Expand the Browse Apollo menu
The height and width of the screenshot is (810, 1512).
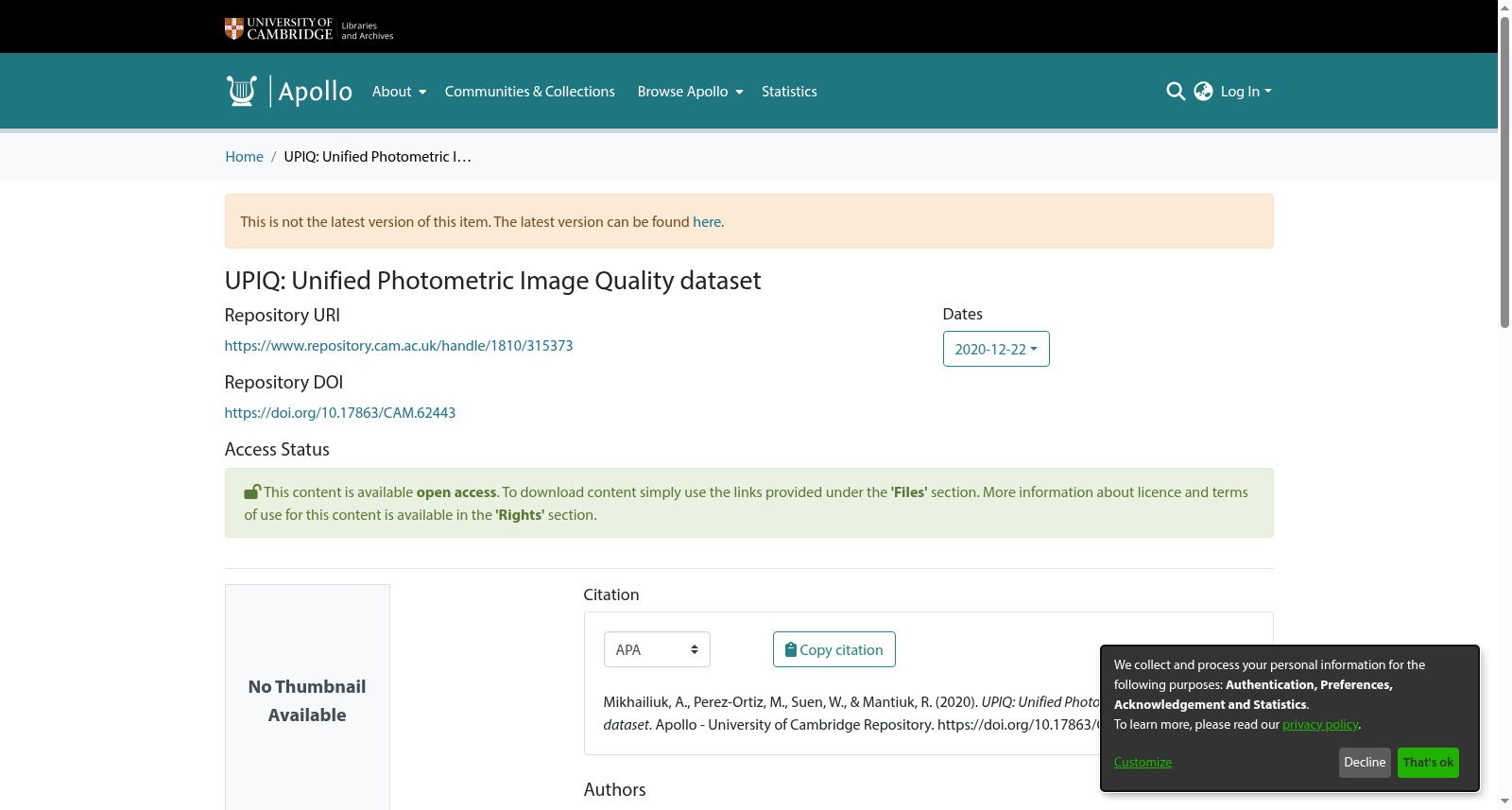pyautogui.click(x=690, y=92)
